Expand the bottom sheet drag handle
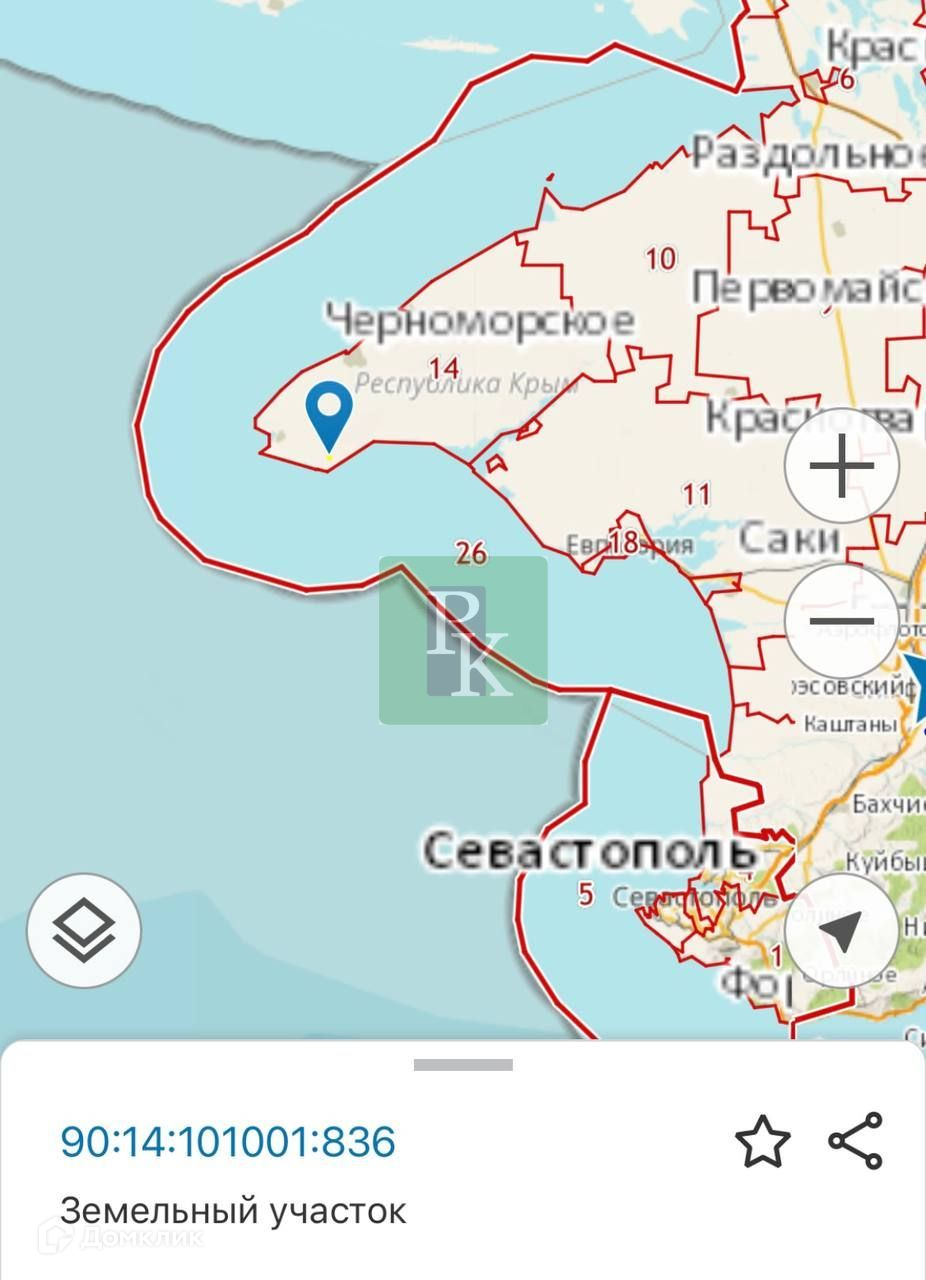926x1280 pixels. [463, 1065]
